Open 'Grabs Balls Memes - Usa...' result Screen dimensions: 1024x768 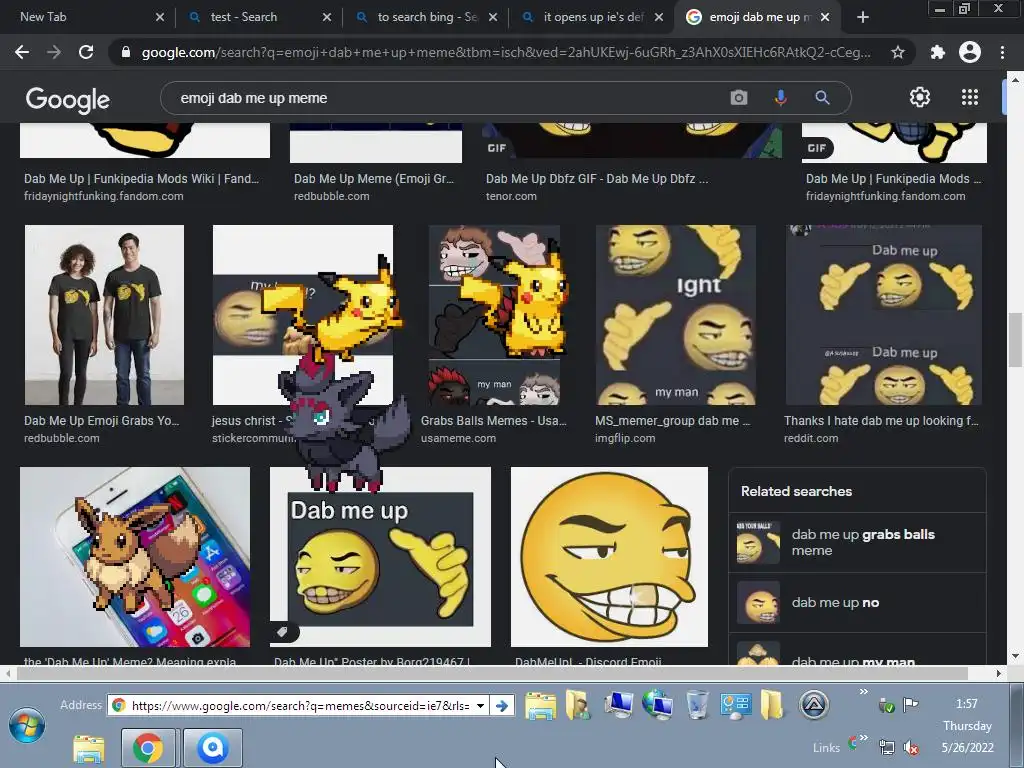coord(494,421)
